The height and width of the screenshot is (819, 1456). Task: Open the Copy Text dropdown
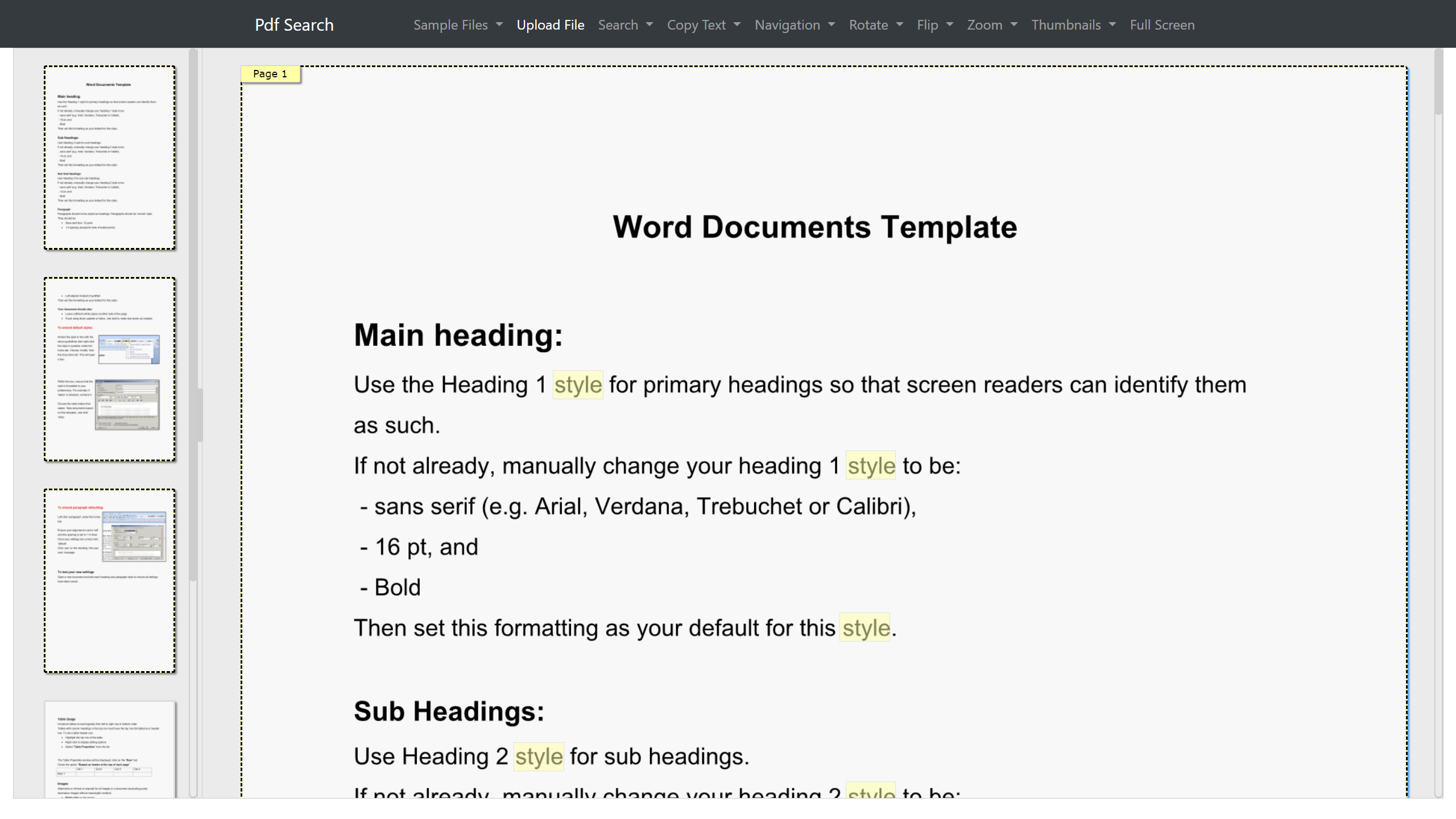click(x=704, y=25)
